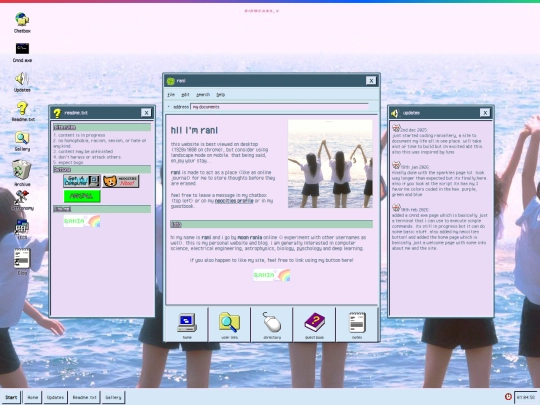This screenshot has width=540, height=405.
Task: Click the "2nd dec 2025" date in updates
Action: [414, 130]
